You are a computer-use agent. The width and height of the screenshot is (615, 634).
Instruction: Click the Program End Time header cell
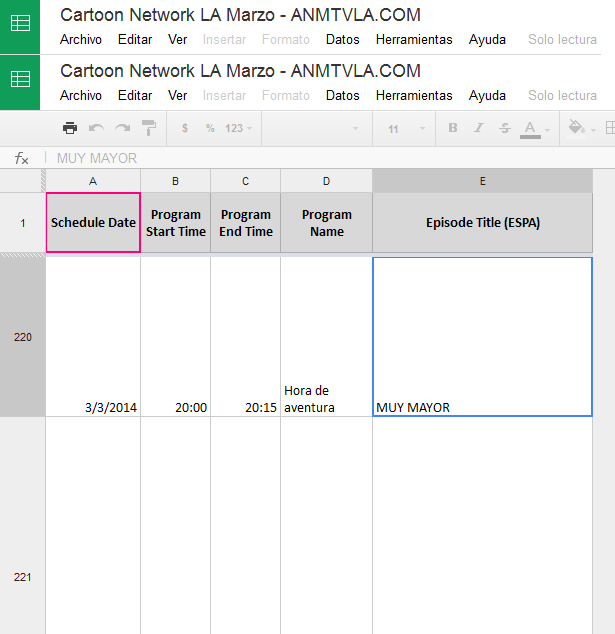(x=245, y=223)
